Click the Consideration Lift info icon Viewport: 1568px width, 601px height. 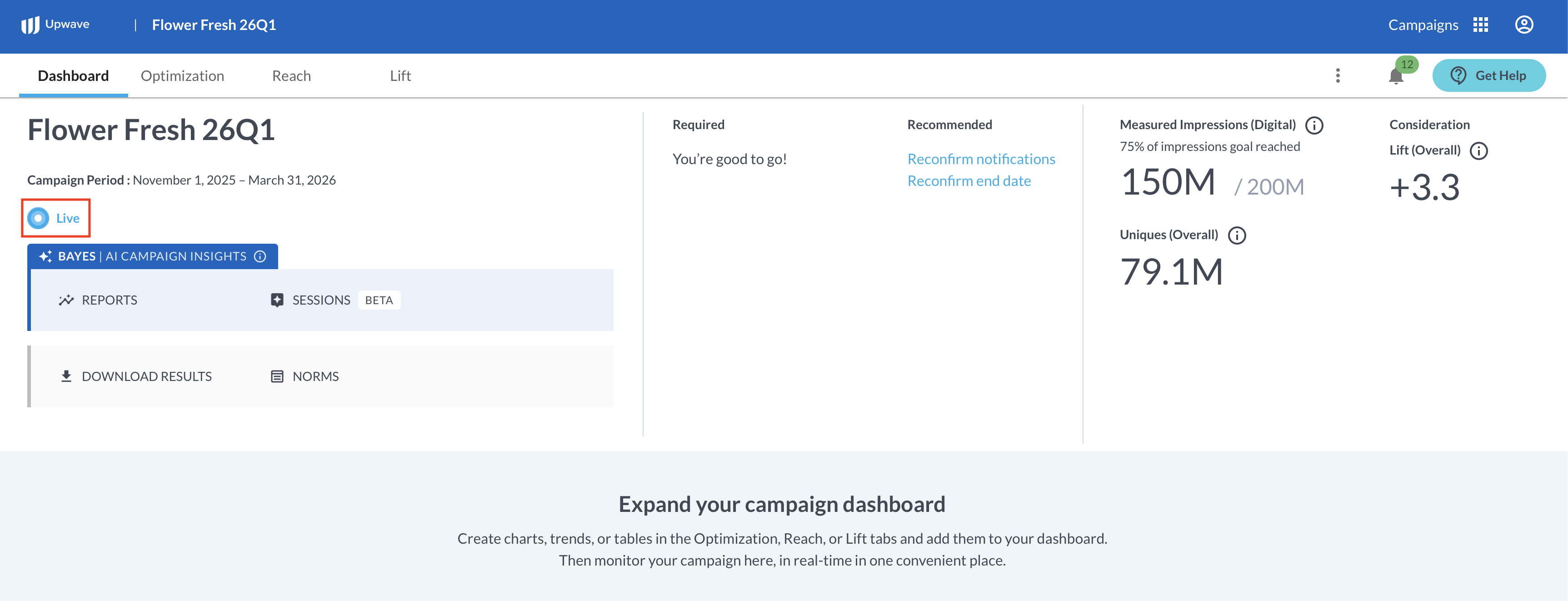coord(1478,150)
